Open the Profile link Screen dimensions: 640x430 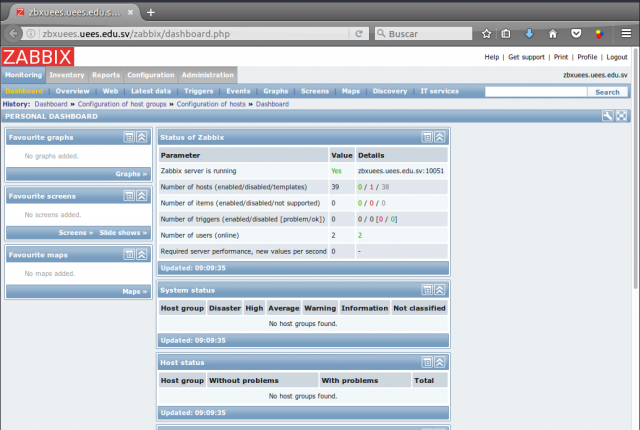[587, 57]
